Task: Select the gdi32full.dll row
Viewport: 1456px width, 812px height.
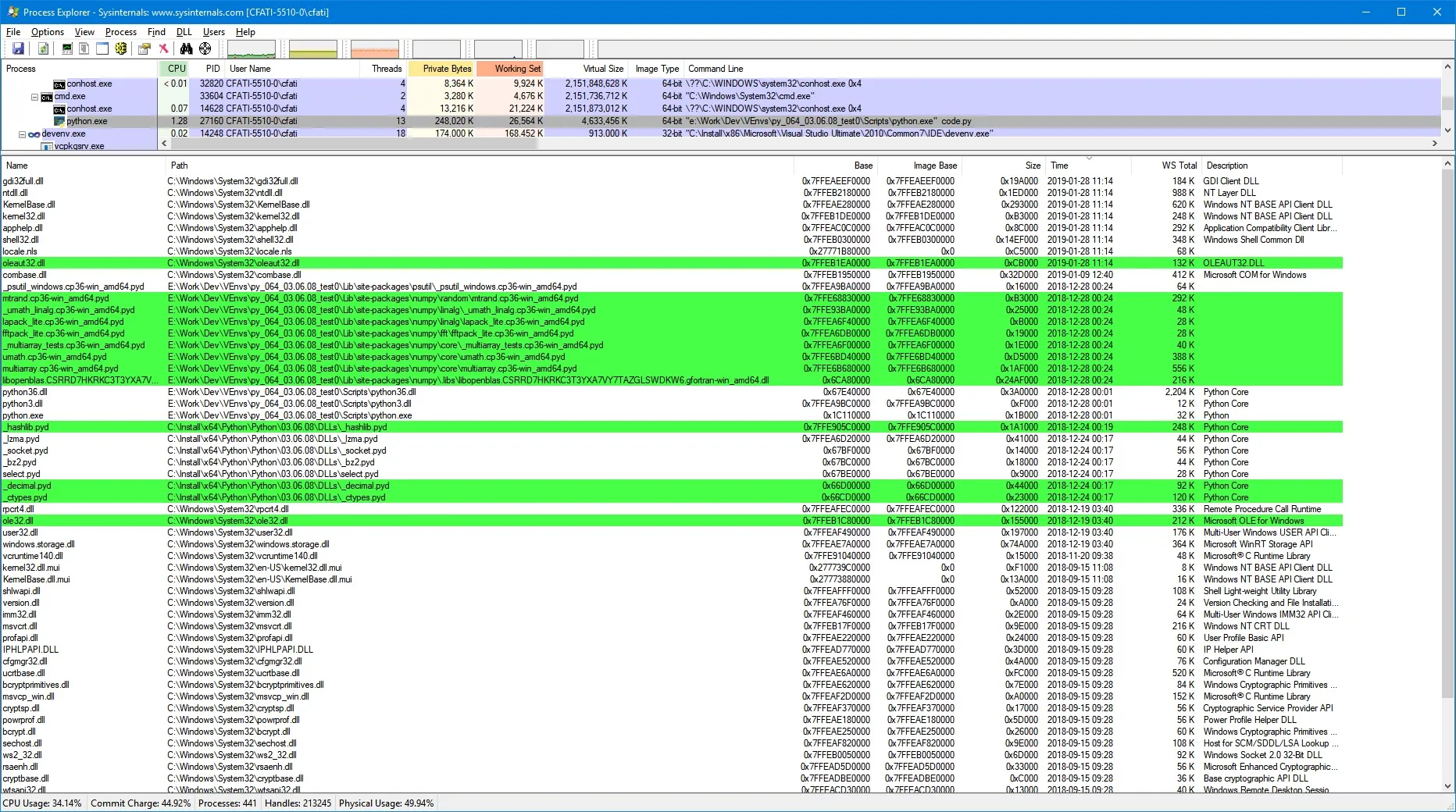Action: click(x=672, y=181)
